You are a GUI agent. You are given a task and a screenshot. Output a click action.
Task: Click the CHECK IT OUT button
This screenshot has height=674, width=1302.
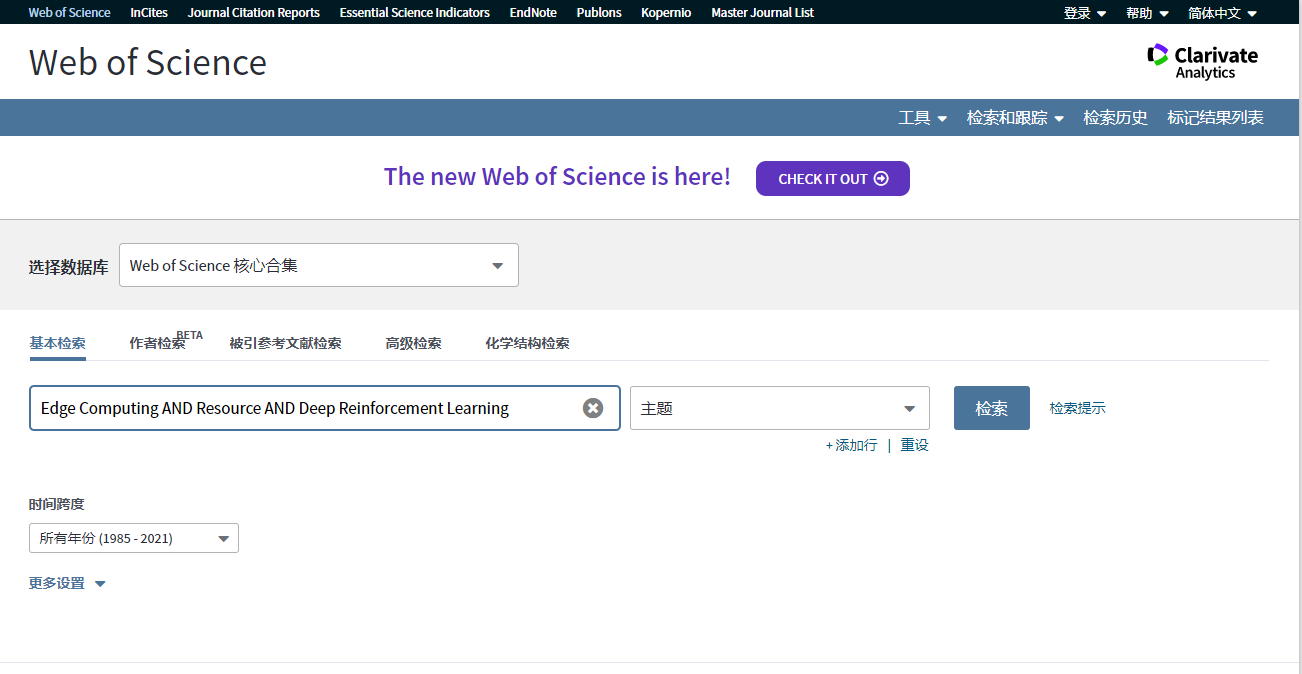(x=832, y=179)
